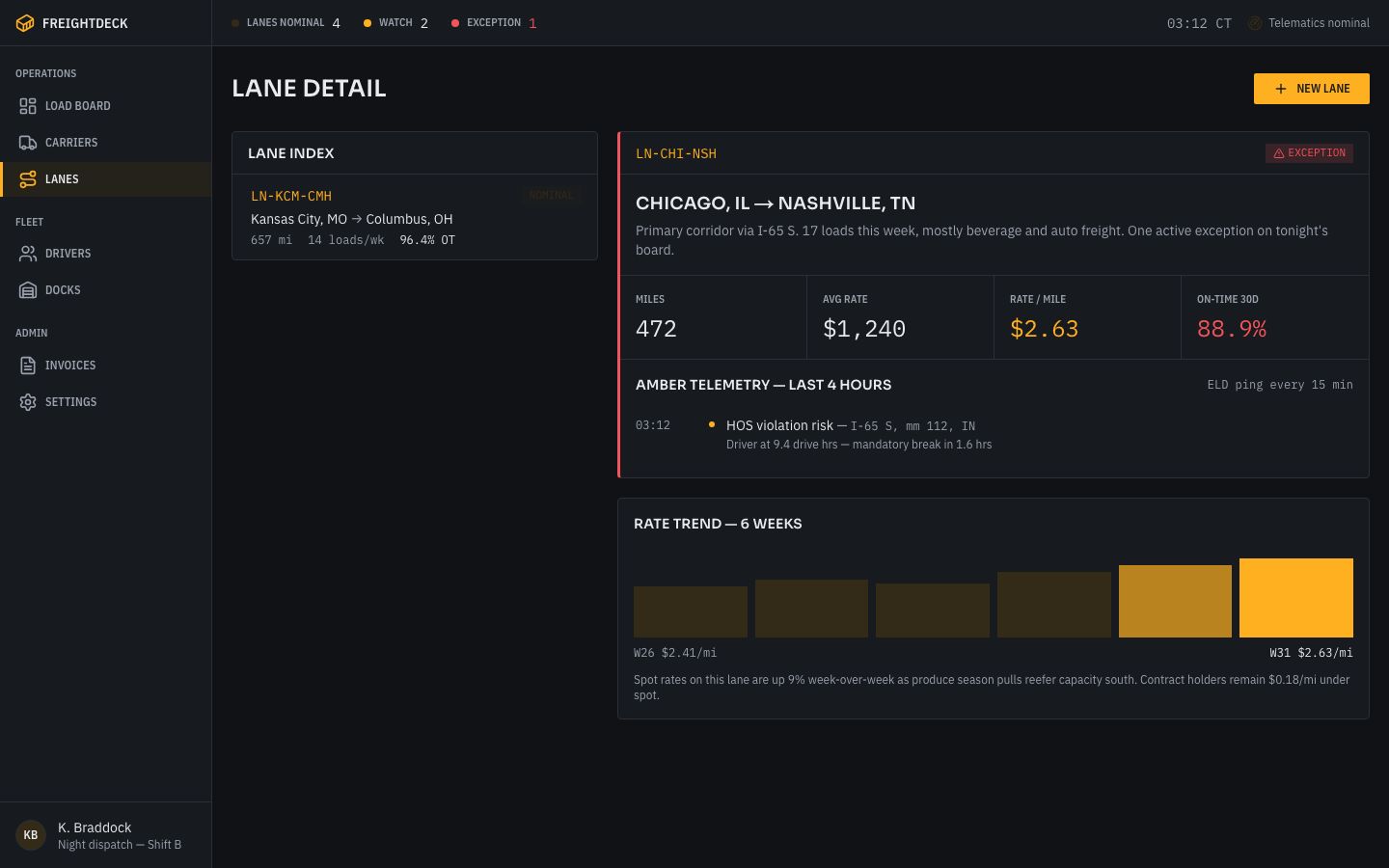
Task: Open the K. Braddock user profile
Action: (106, 835)
